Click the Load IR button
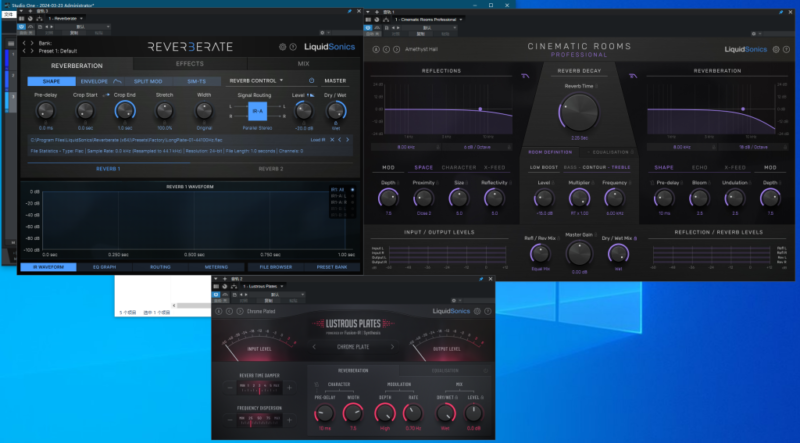800x443 pixels. click(x=318, y=140)
